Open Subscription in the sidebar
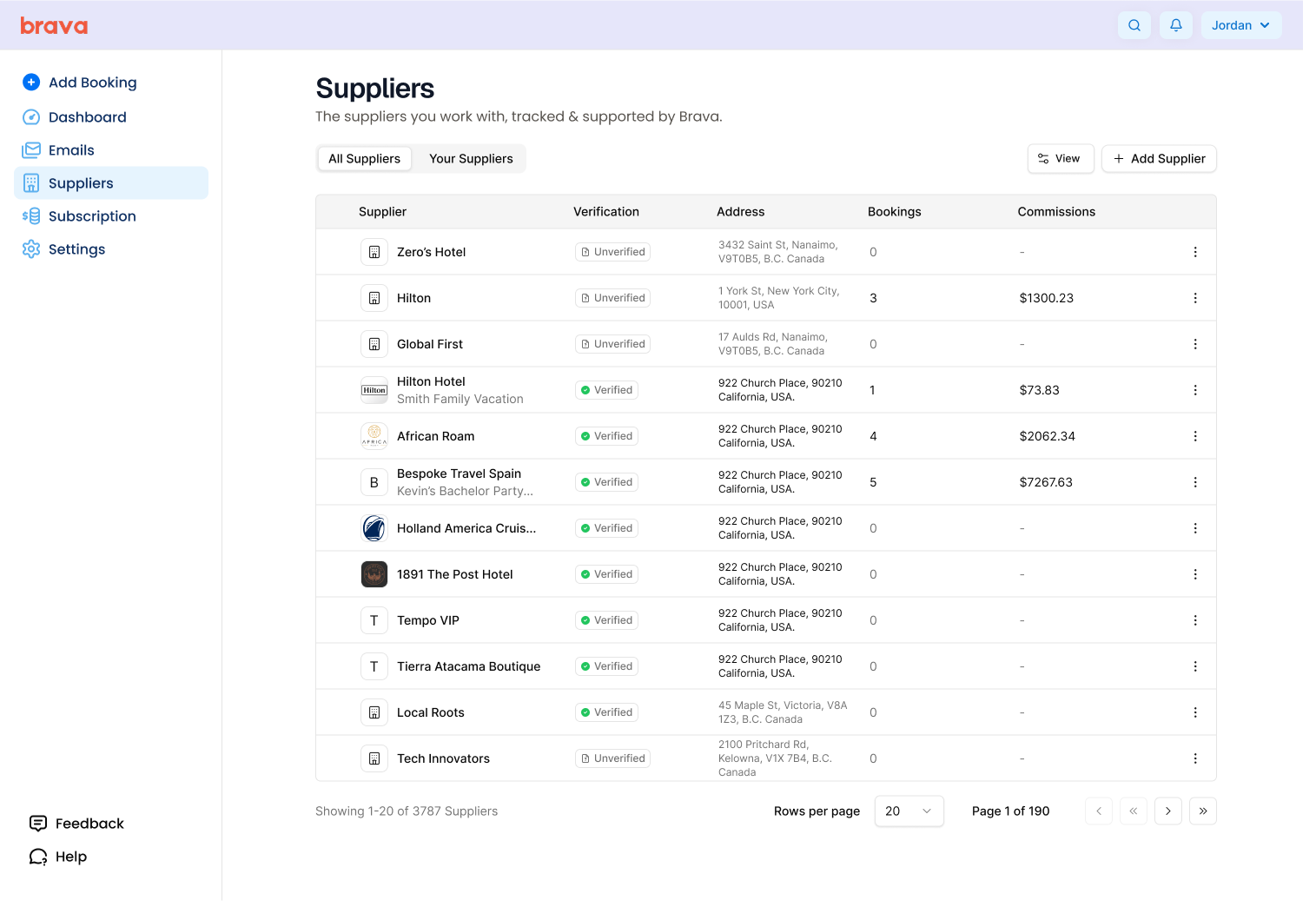The image size is (1316, 907). point(92,216)
